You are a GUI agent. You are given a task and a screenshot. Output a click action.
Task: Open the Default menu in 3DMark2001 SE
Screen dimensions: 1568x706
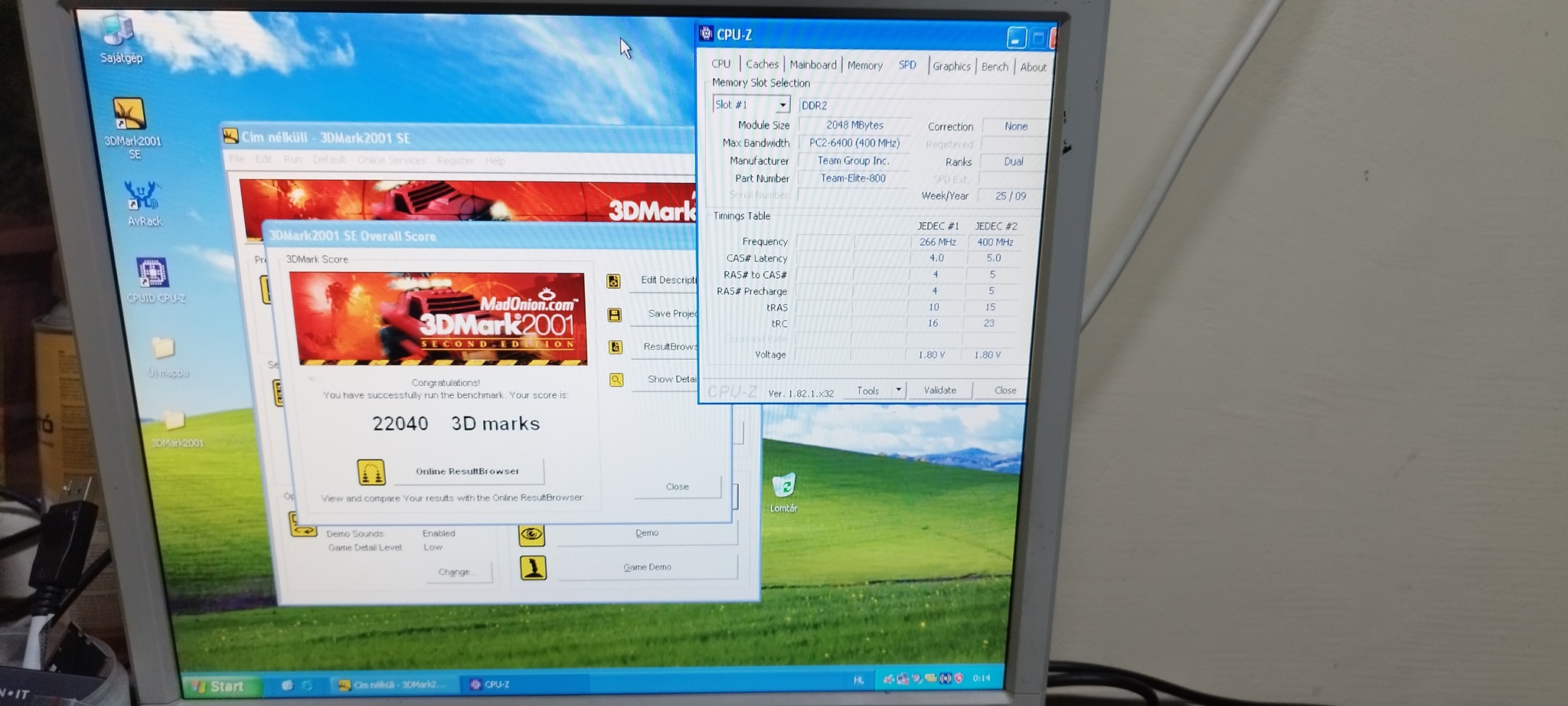click(x=329, y=160)
